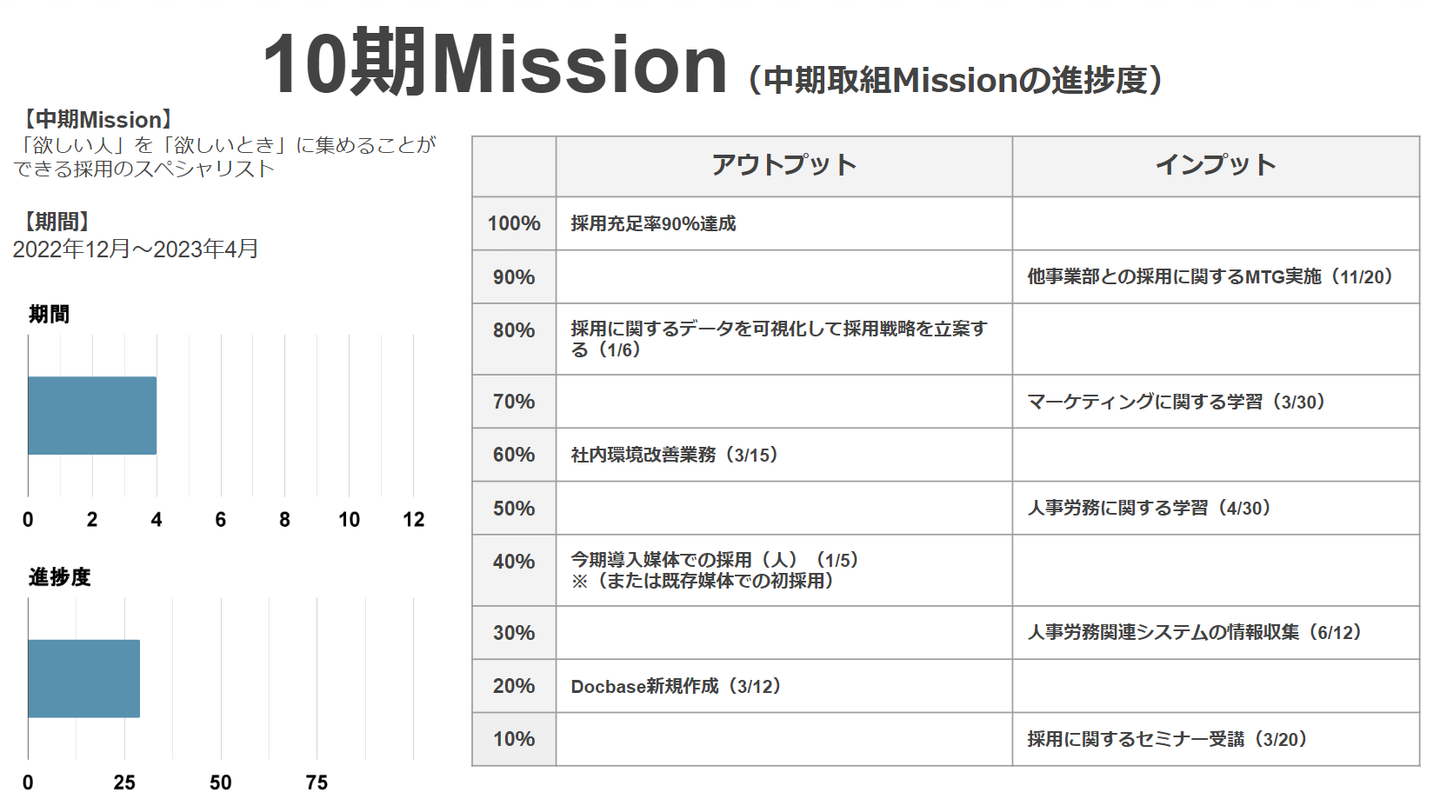Click the 今期導入媒体での採用 cell
Viewport: 1440px width, 805px height.
[714, 570]
